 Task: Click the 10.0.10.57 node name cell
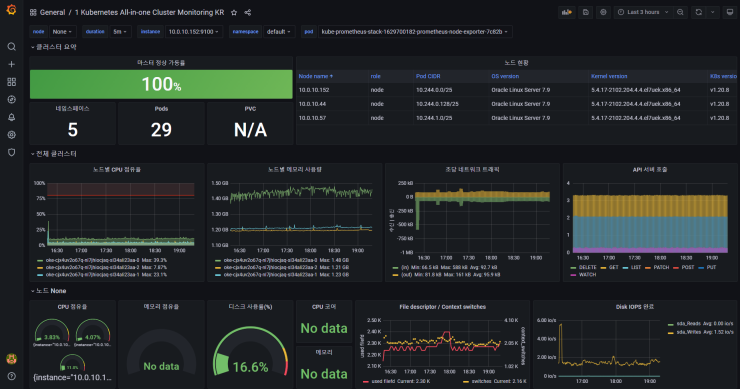[312, 118]
